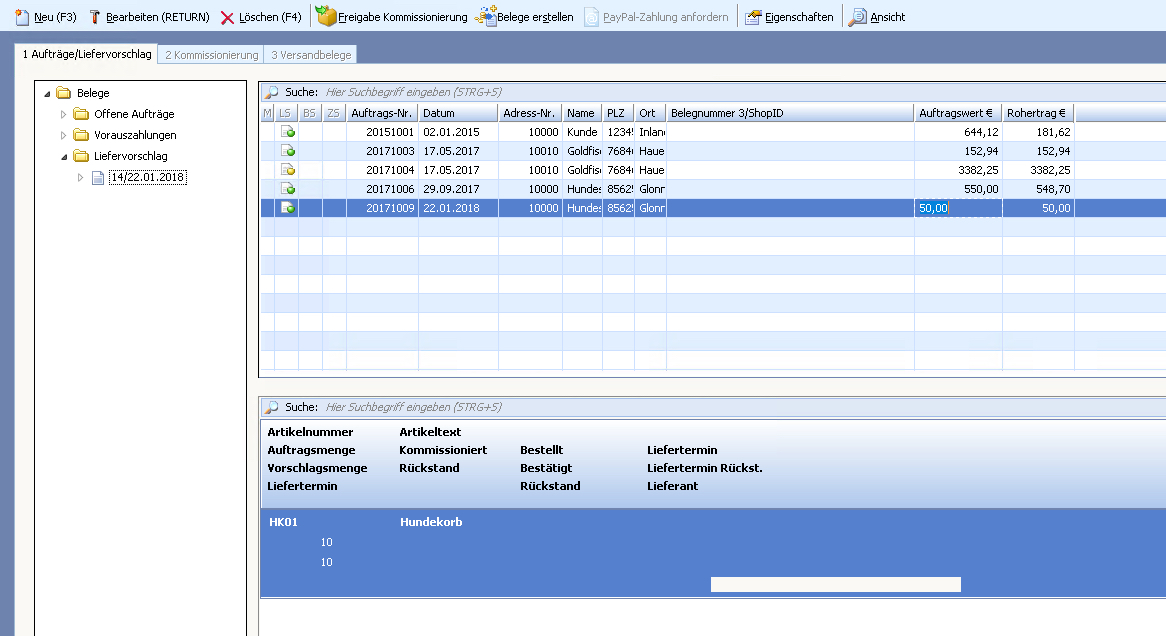Select the 14/22.01.2018 delivery proposal
This screenshot has width=1166, height=636.
[148, 178]
